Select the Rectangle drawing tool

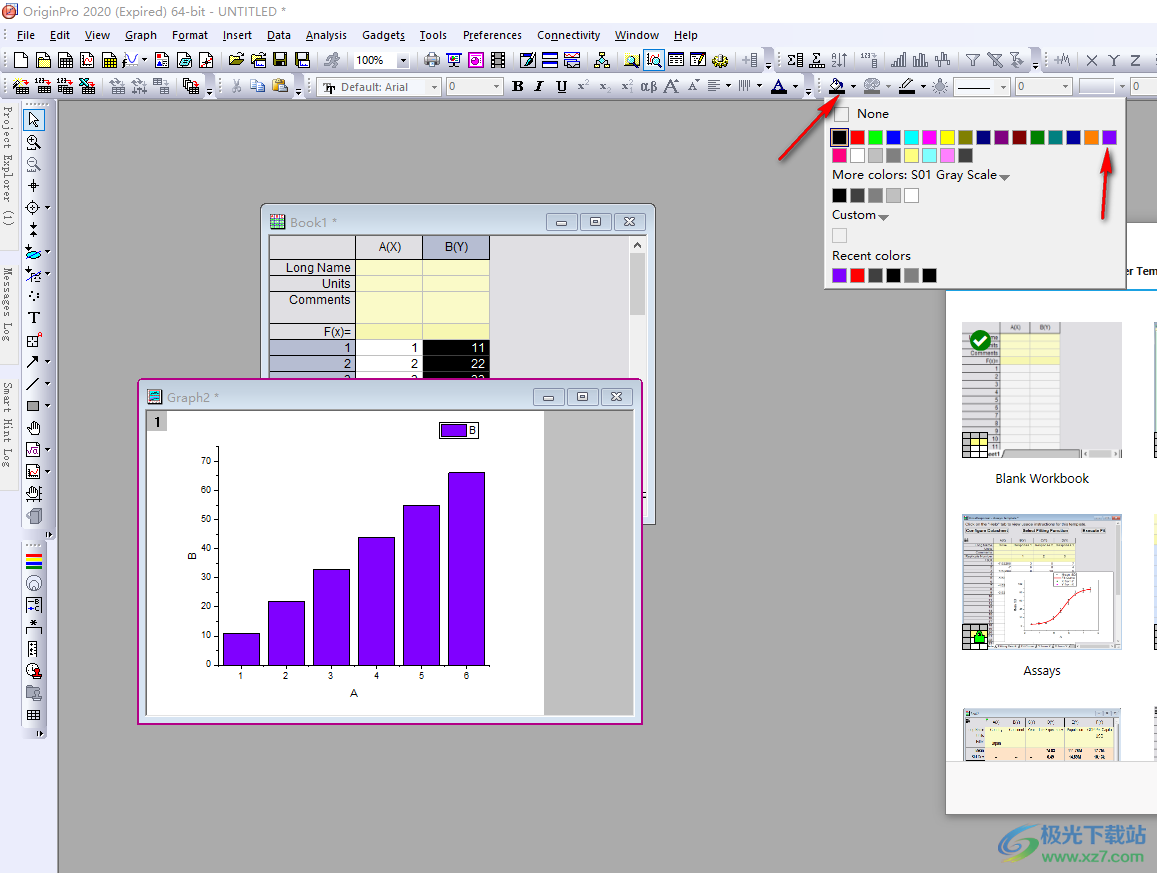click(32, 406)
